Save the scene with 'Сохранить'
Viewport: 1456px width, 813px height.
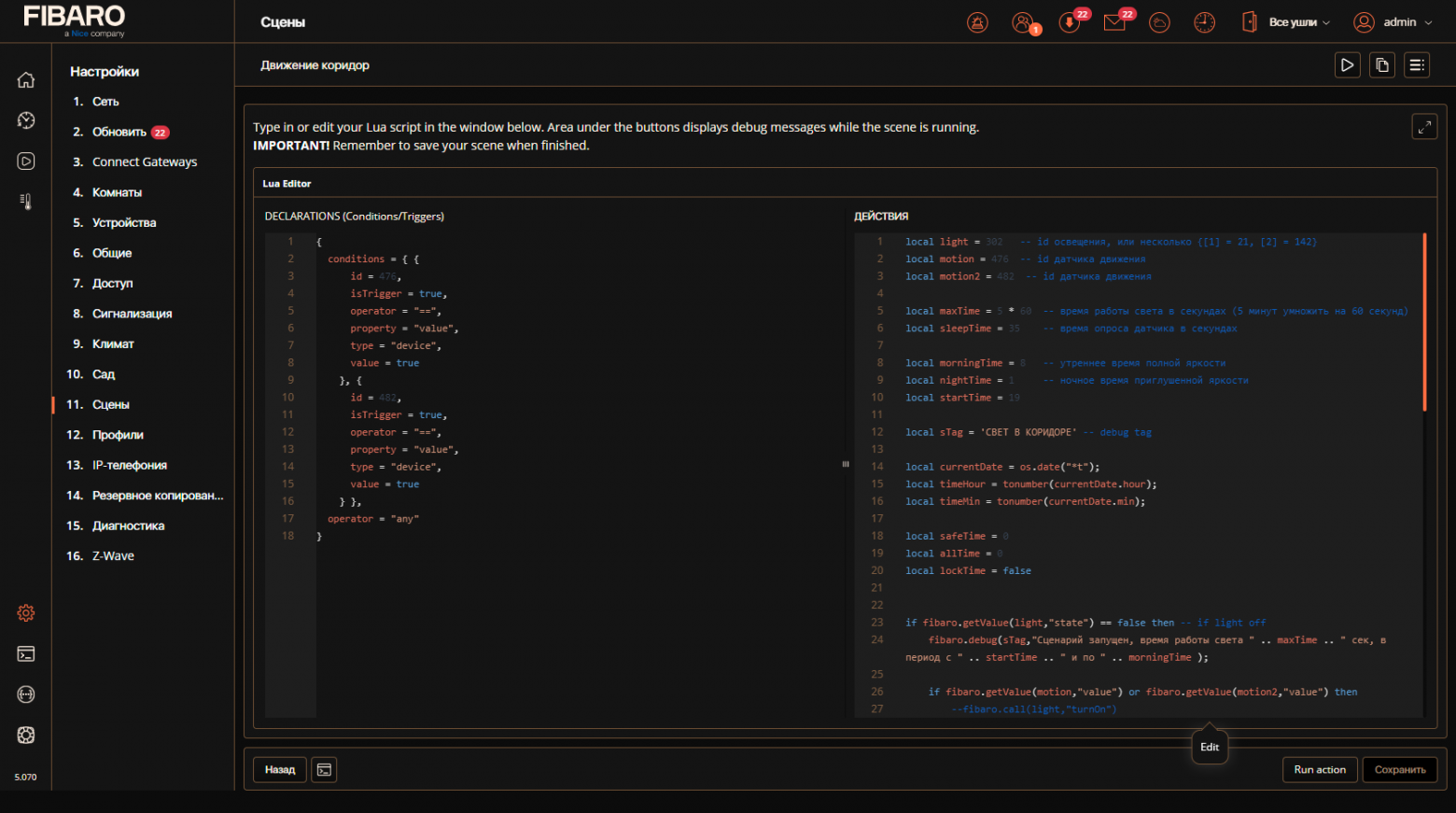coord(1400,769)
